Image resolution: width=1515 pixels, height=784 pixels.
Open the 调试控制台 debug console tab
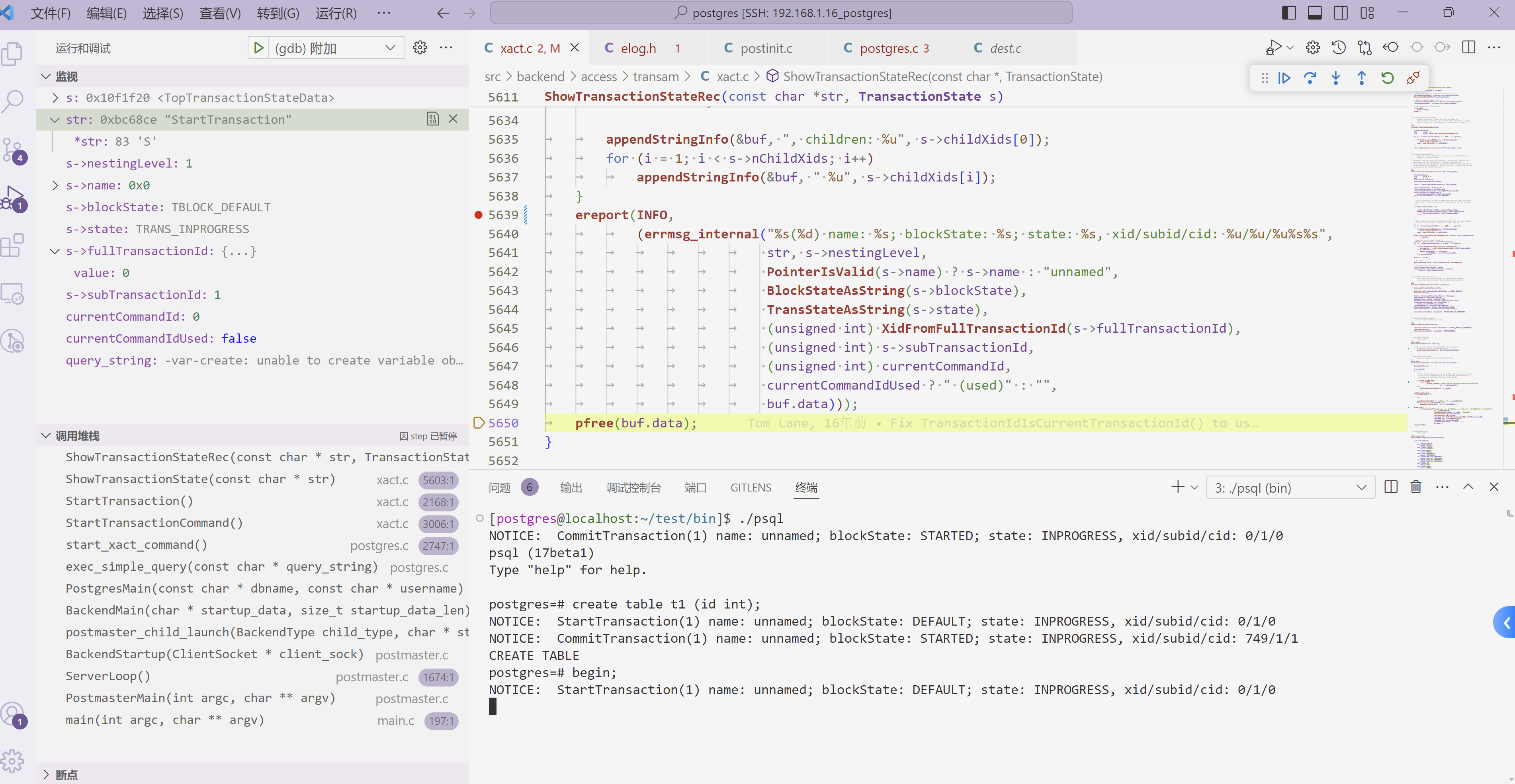click(x=633, y=487)
